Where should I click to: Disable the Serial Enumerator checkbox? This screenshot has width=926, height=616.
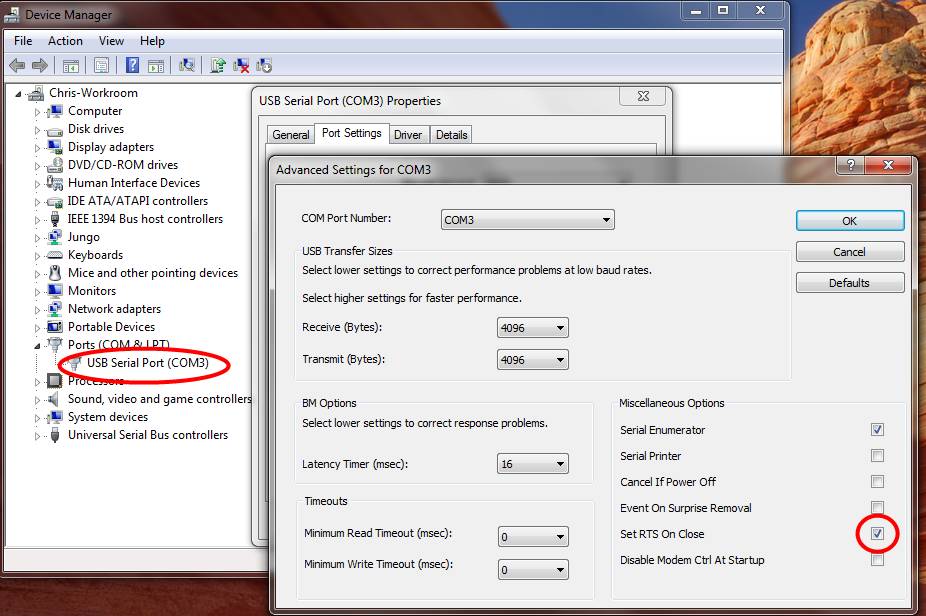pyautogui.click(x=877, y=430)
